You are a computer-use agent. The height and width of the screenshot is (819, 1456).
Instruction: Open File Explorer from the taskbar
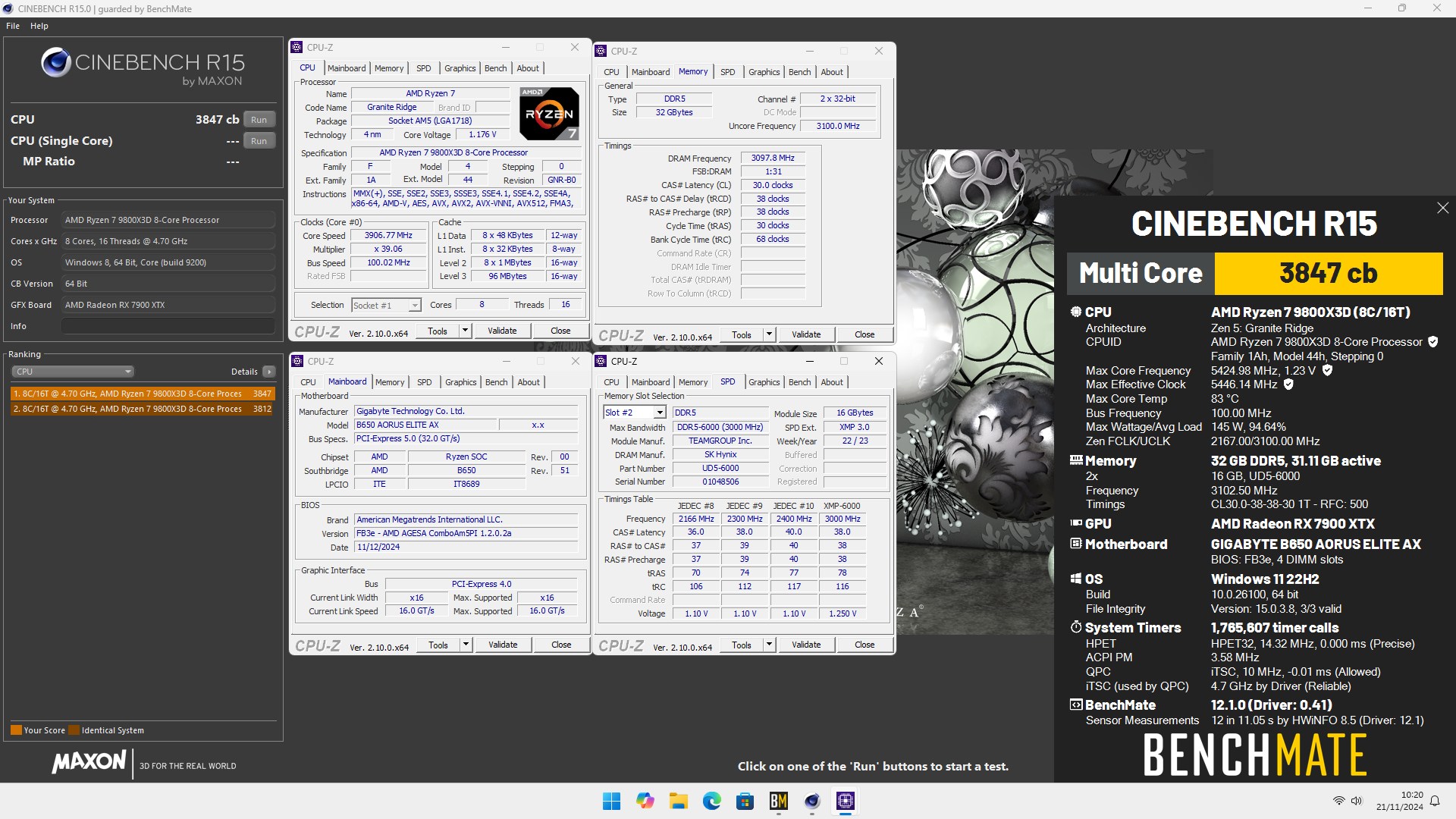678,801
